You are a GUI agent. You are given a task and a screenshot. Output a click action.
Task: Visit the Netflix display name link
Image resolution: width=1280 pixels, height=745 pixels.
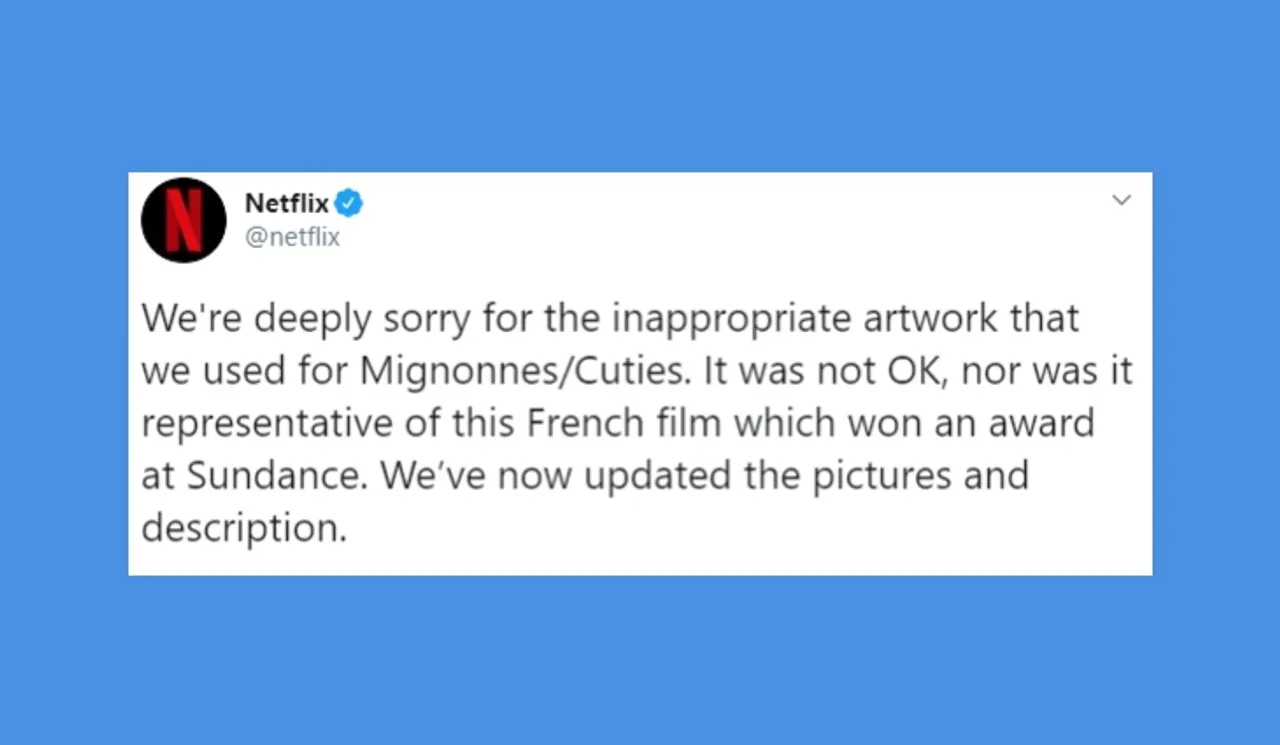[287, 204]
